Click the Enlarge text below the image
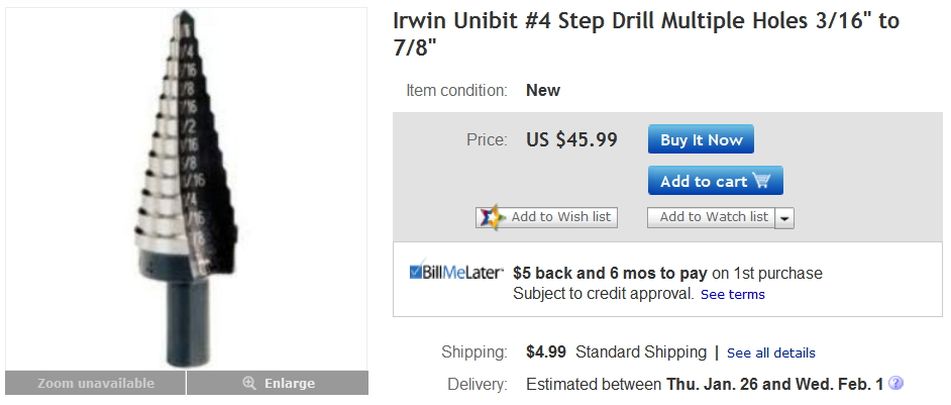Viewport: 951px width, 405px height. click(x=290, y=383)
